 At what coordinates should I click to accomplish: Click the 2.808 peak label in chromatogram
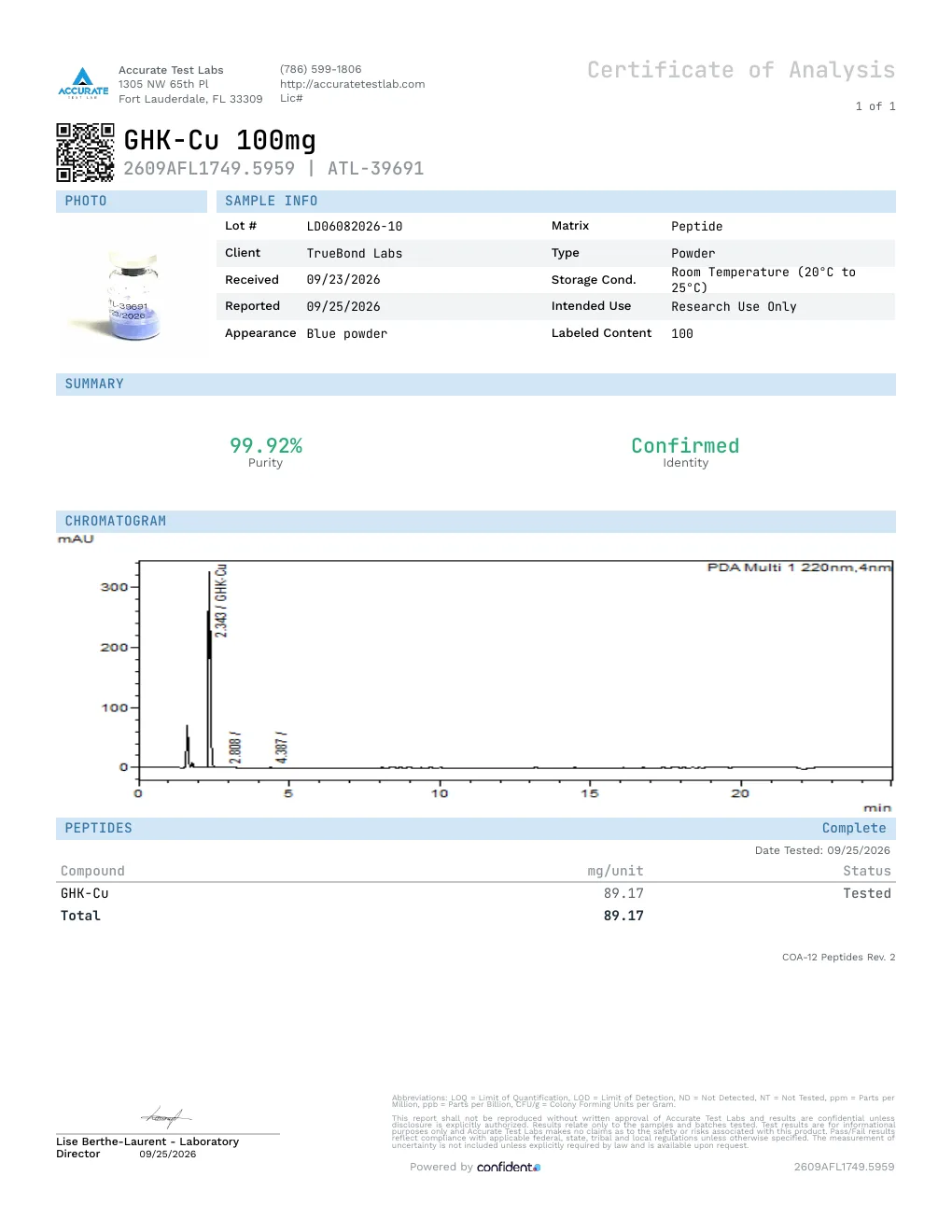coord(235,748)
